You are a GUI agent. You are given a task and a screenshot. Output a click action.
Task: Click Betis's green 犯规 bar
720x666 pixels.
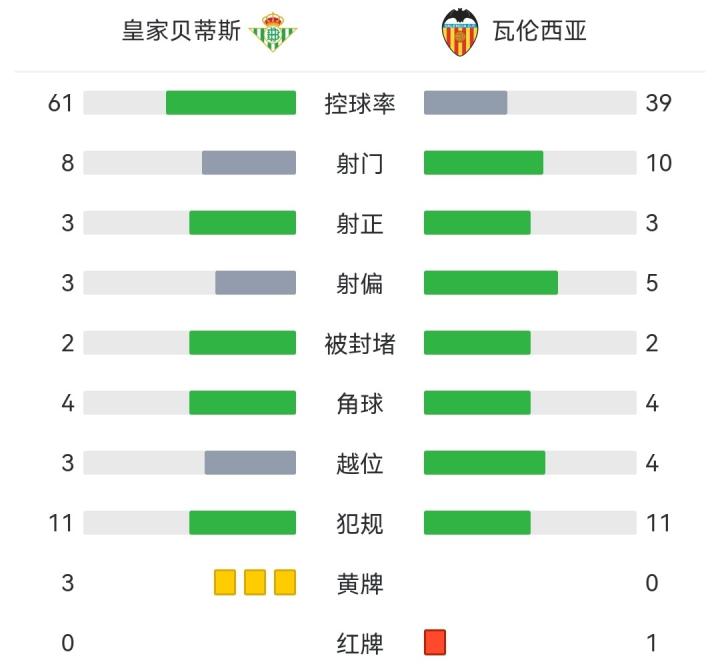pyautogui.click(x=242, y=523)
